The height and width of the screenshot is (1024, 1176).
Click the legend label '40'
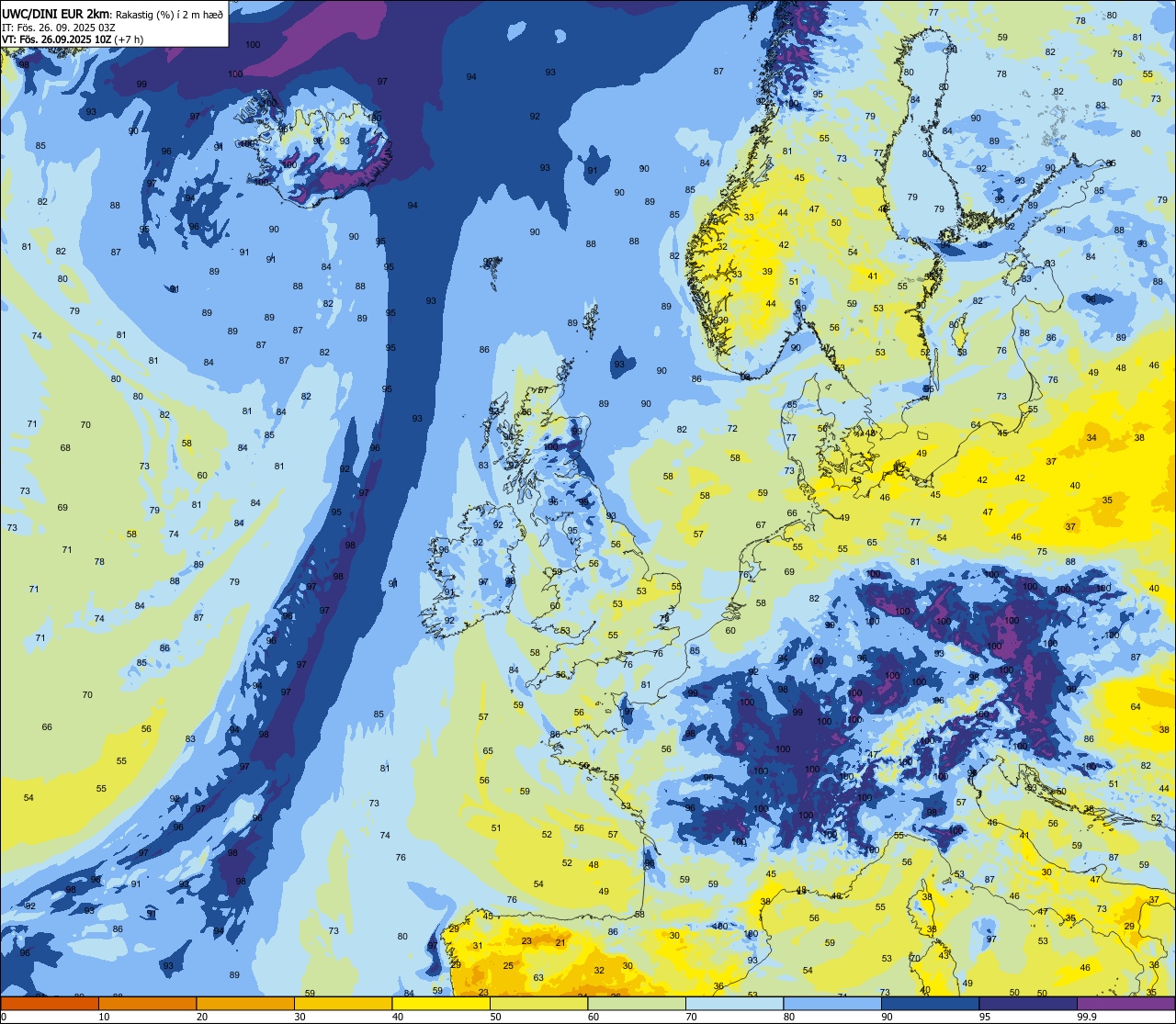398,1017
